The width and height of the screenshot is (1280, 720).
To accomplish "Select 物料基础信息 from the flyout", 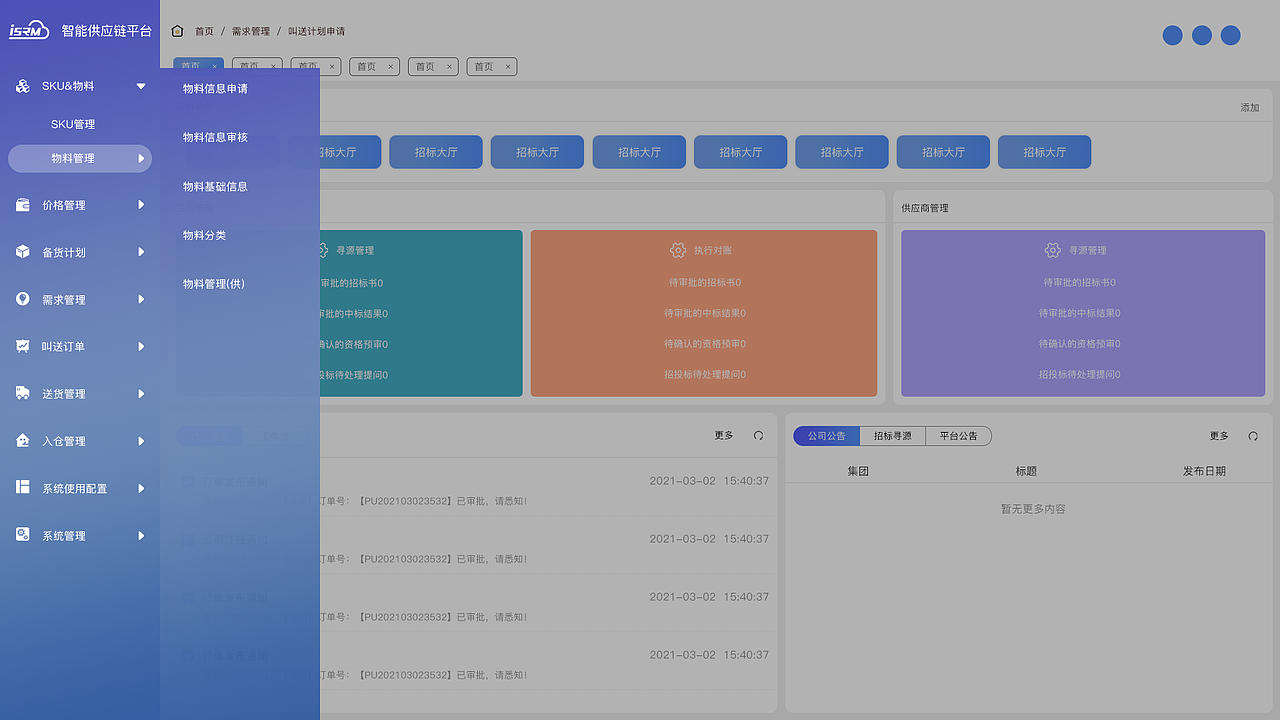I will [215, 186].
